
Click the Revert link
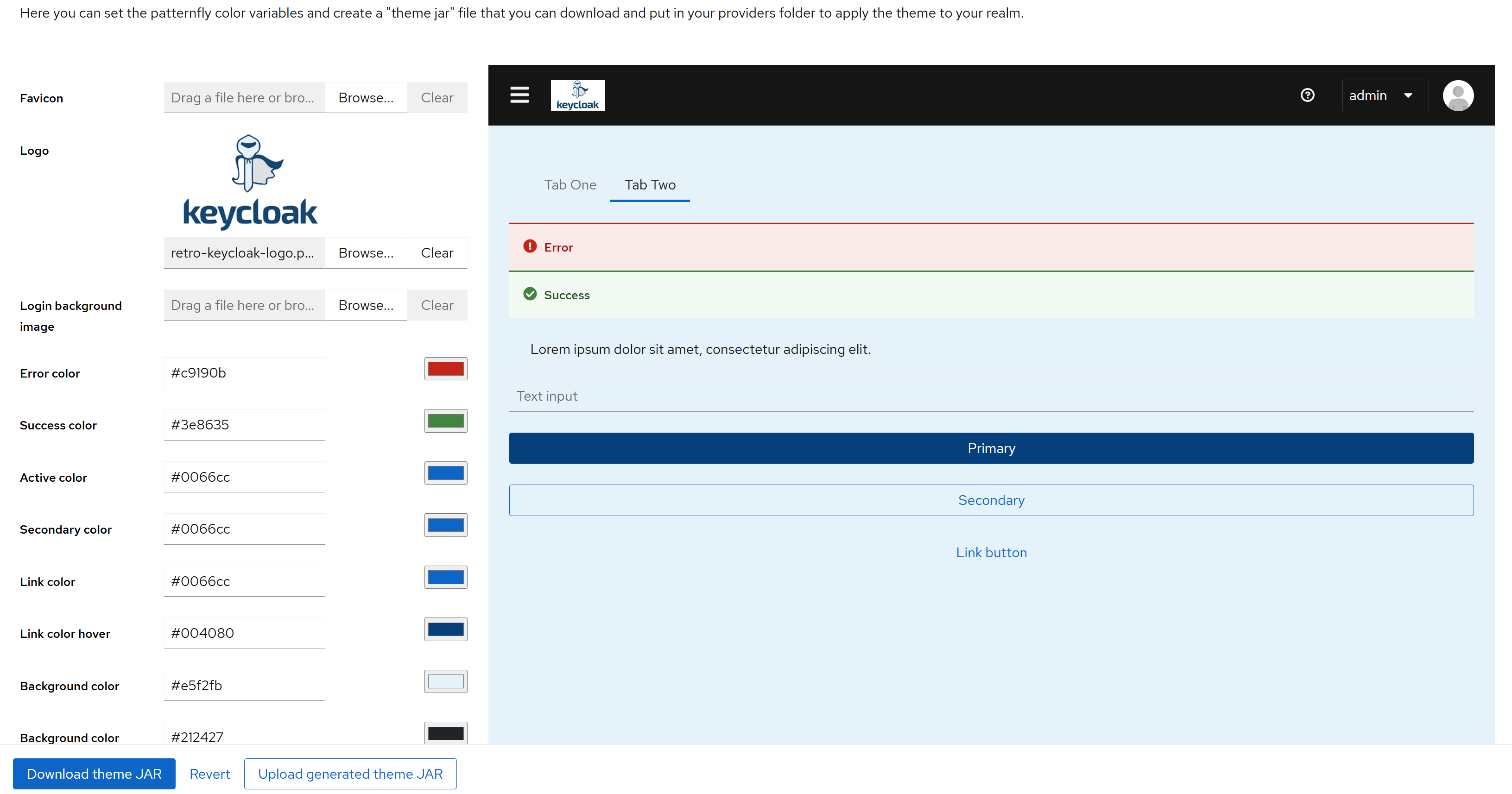[x=209, y=774]
